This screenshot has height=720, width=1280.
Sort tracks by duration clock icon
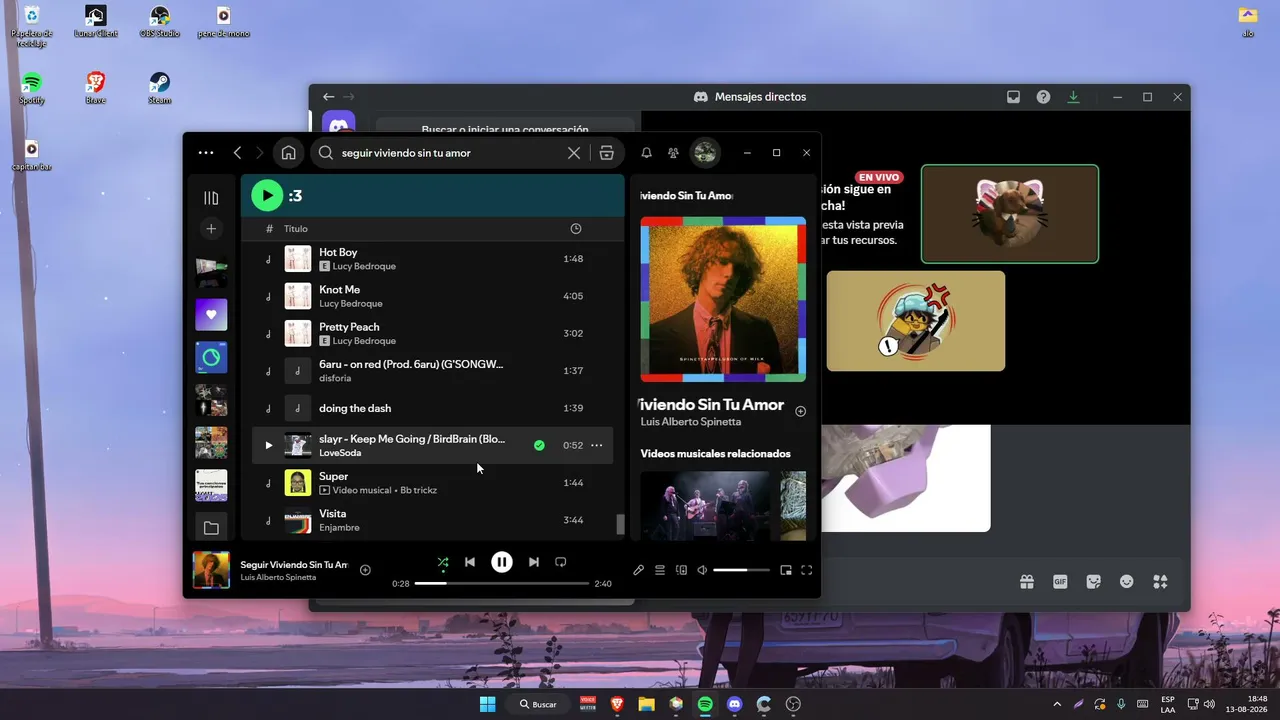[576, 229]
